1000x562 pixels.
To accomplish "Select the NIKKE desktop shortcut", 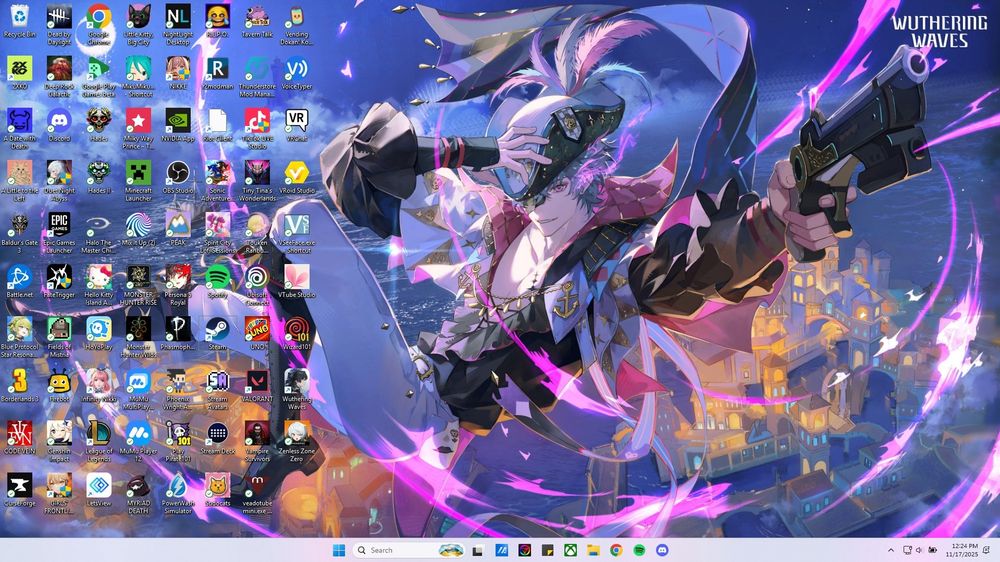I will tap(178, 73).
